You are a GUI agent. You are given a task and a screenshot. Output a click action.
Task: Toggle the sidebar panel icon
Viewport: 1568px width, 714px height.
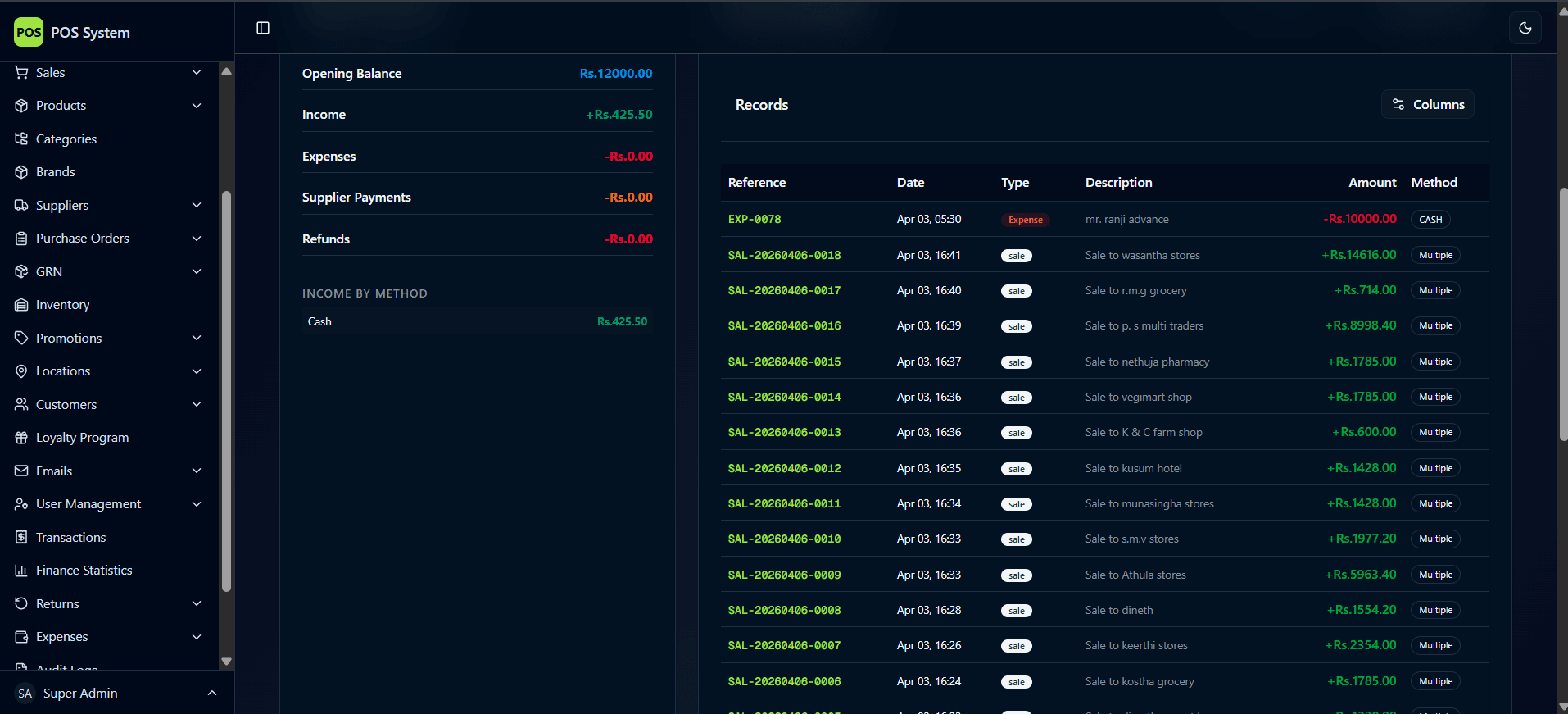pyautogui.click(x=263, y=28)
